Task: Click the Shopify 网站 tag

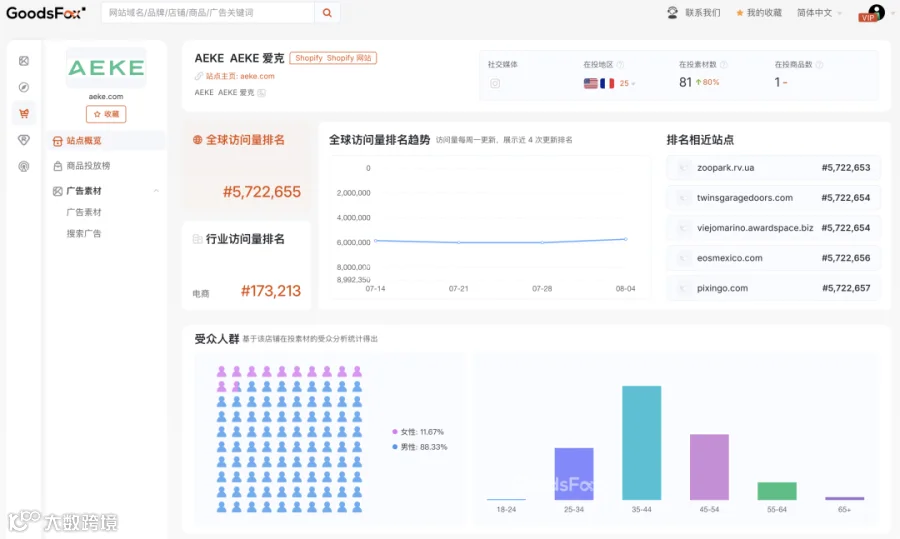Action: 333,58
